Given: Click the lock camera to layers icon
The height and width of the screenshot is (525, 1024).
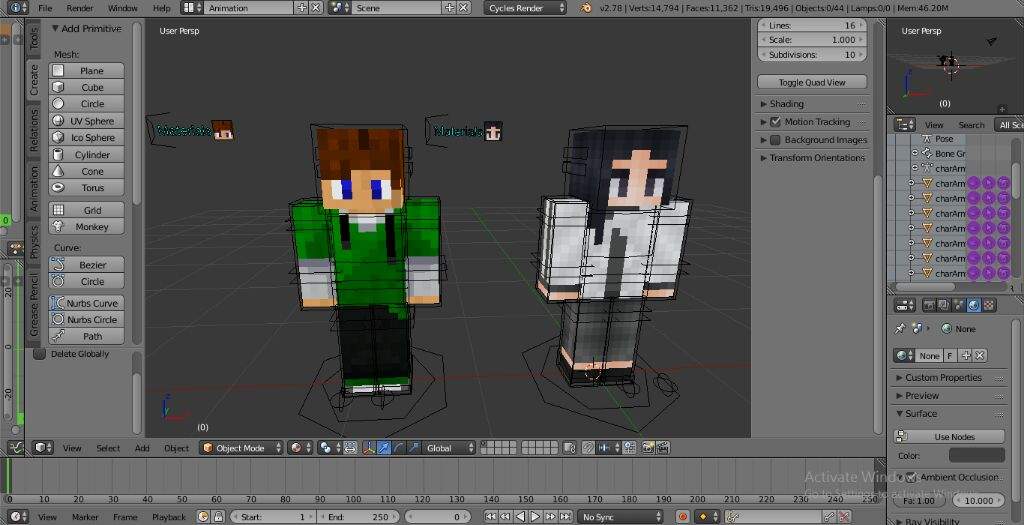Looking at the screenshot, I should click(x=568, y=448).
